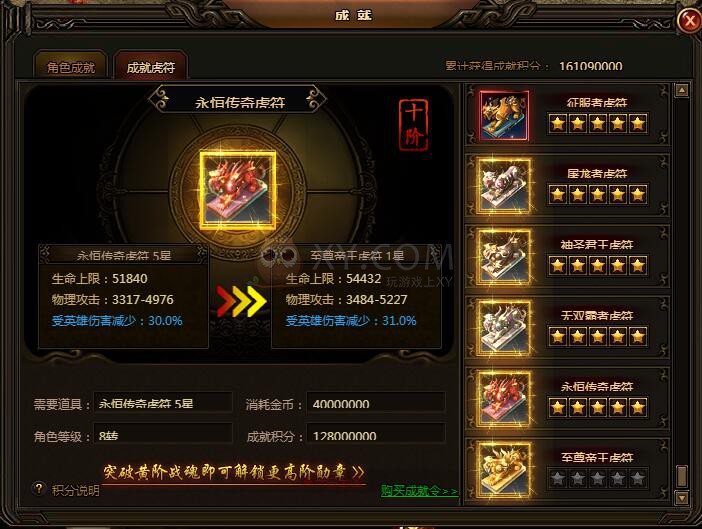The width and height of the screenshot is (702, 529).
Task: Open the 购买成就令 link
Action: 419,491
